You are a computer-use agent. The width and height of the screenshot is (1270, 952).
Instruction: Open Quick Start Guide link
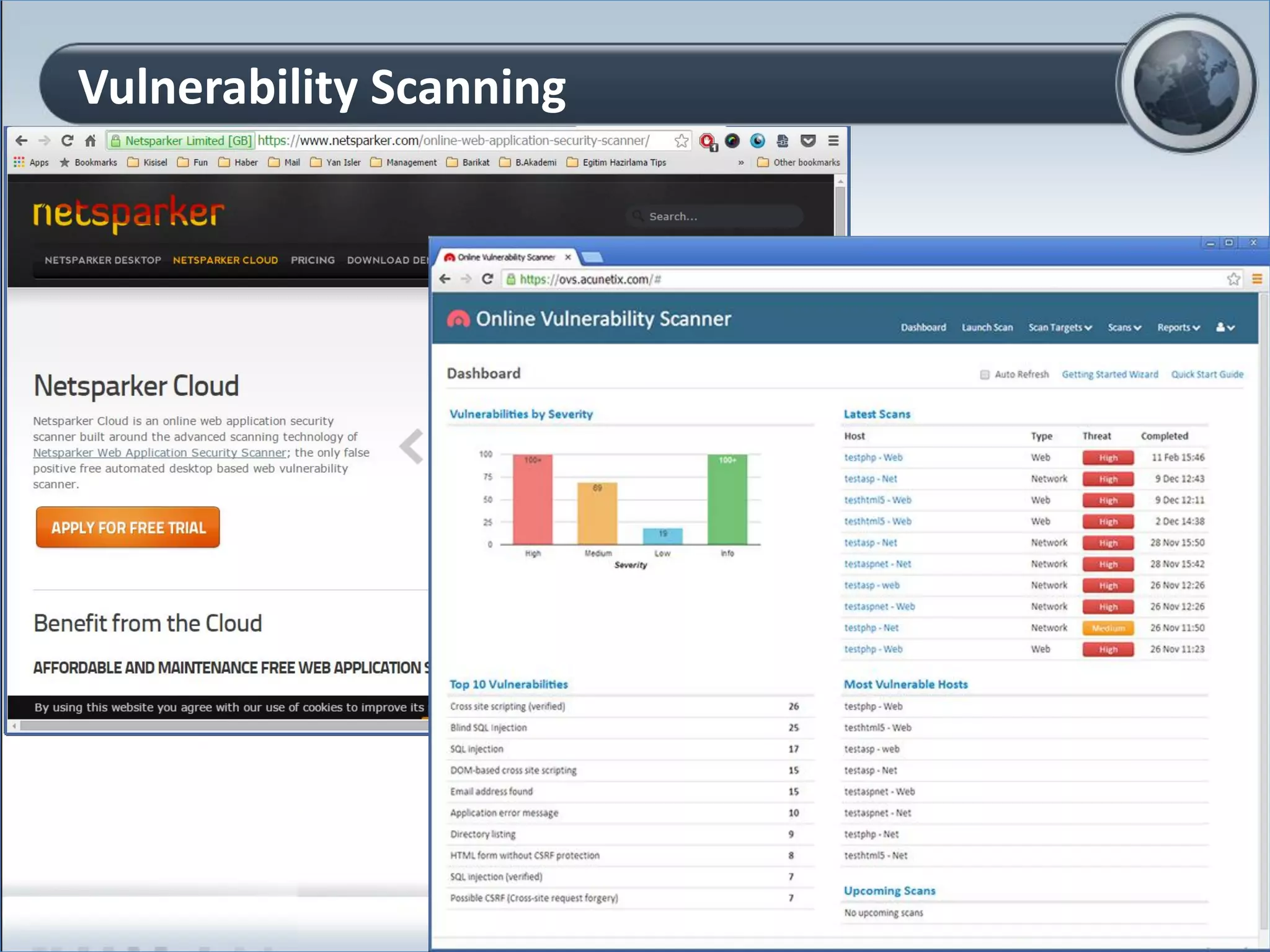(1207, 374)
